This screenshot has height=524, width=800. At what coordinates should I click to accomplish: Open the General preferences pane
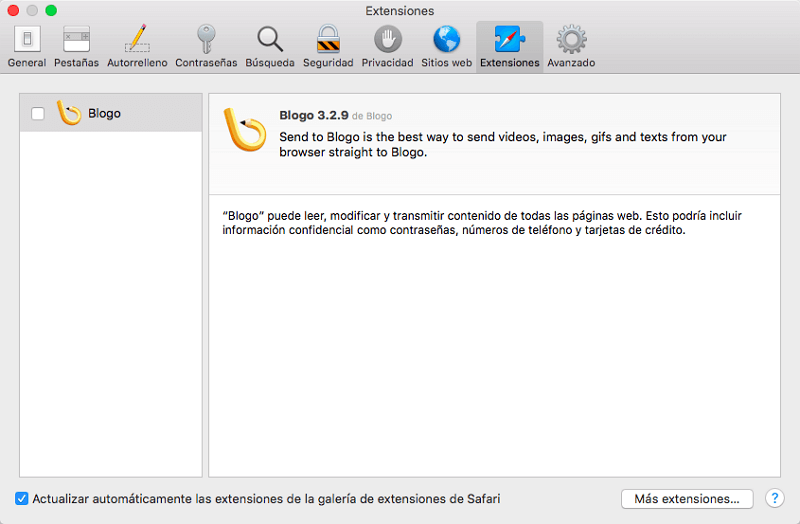(x=27, y=46)
